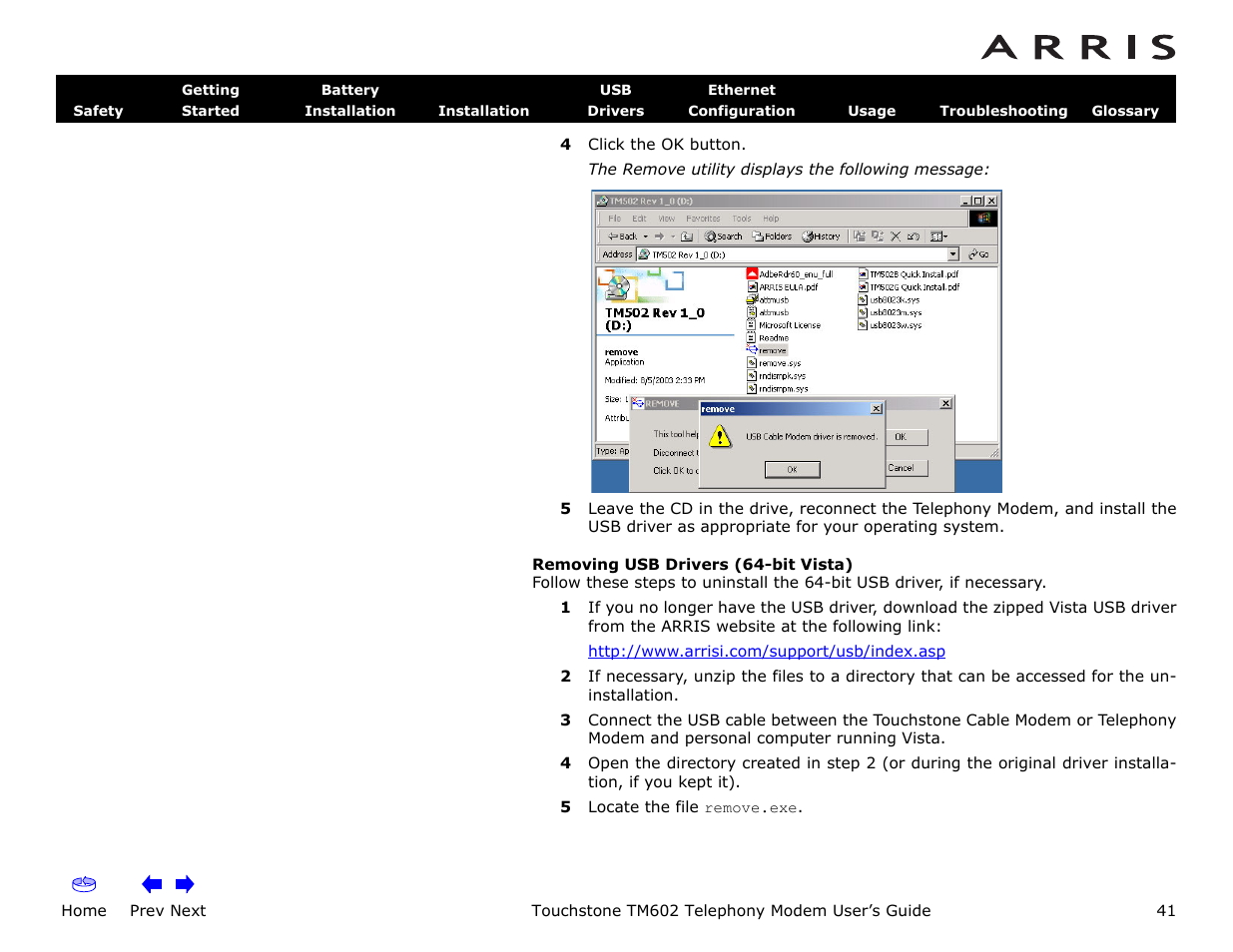Image resolution: width=1233 pixels, height=952 pixels.
Task: Click the Delete X icon in toolbar
Action: [896, 237]
